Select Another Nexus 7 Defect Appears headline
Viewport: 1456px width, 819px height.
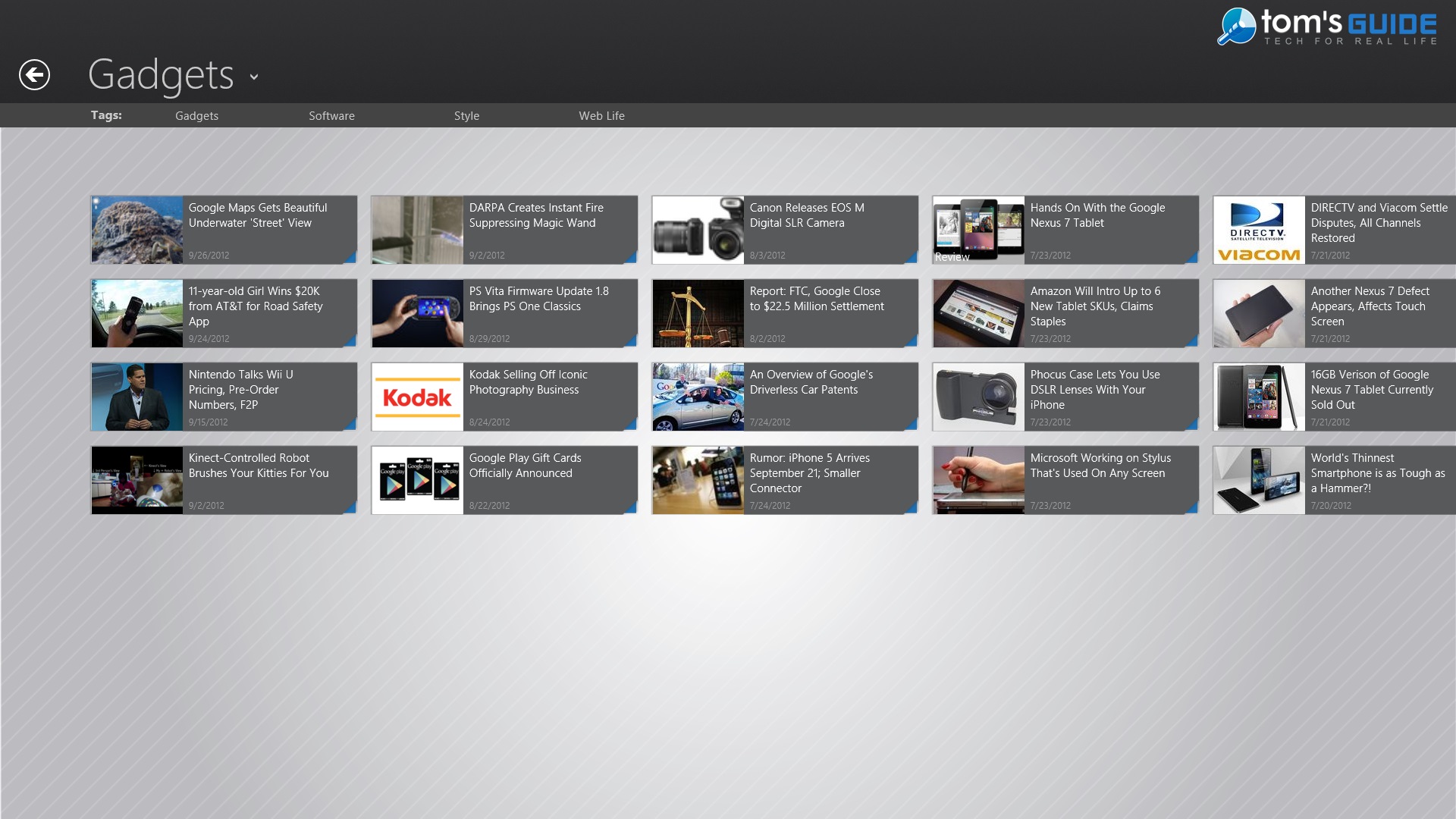coord(1370,306)
